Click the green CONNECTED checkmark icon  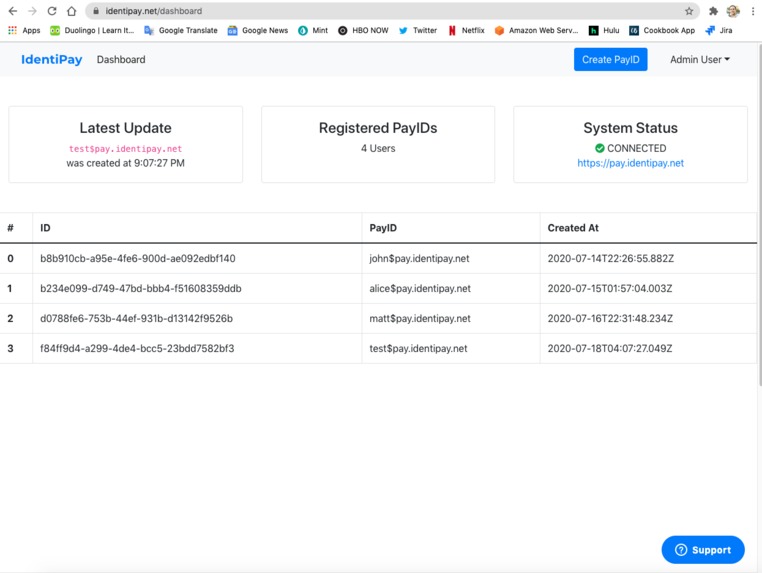[600, 148]
